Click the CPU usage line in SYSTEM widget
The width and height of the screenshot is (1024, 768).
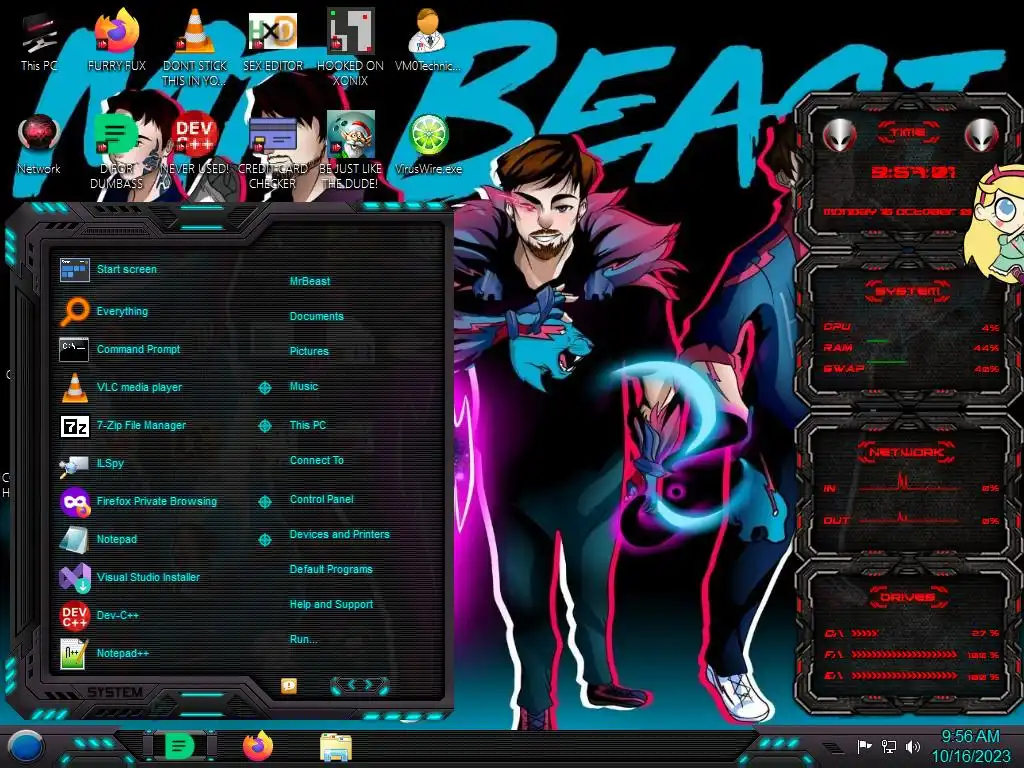[912, 327]
